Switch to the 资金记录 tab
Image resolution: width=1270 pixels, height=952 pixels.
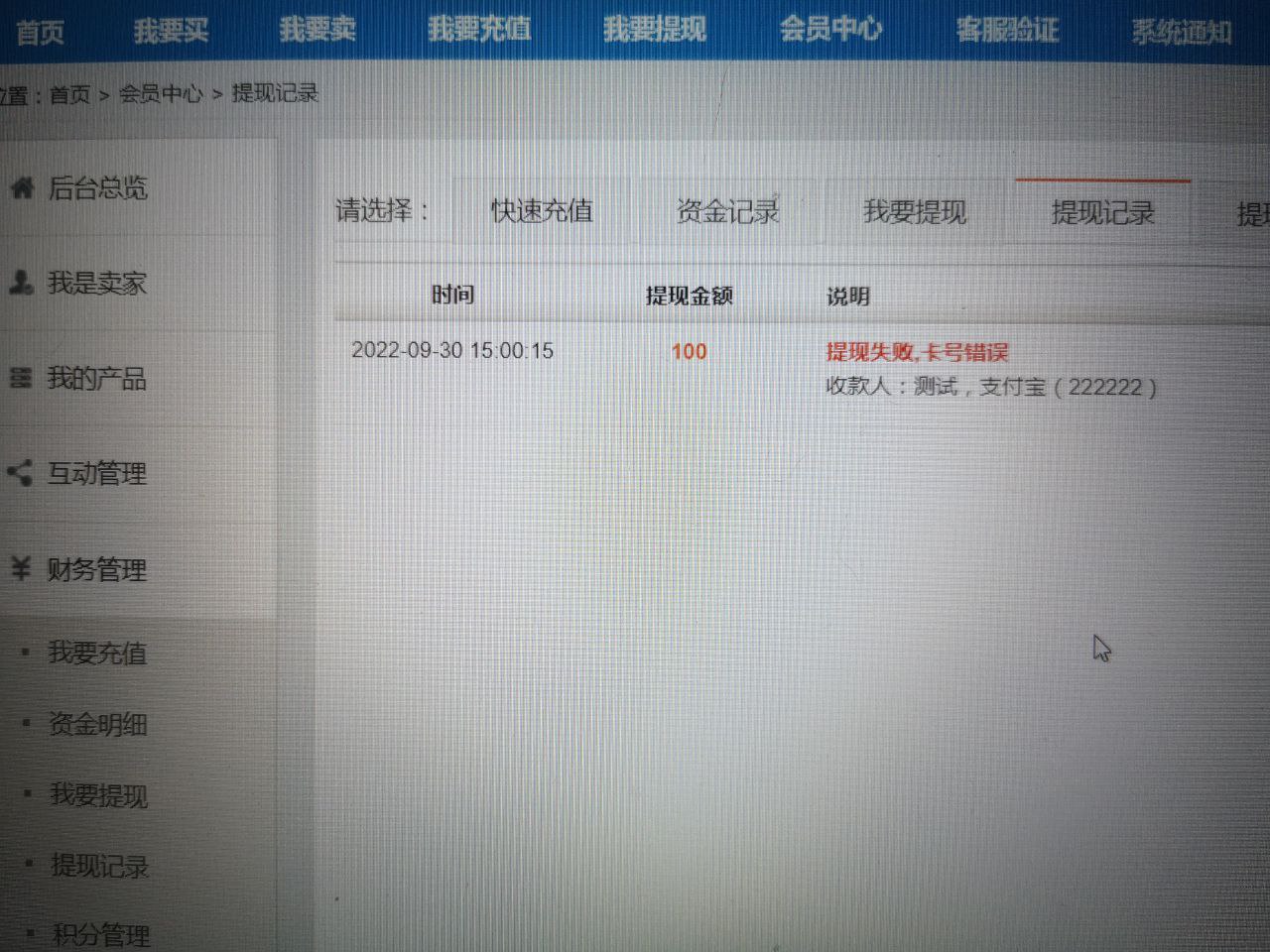tap(727, 211)
